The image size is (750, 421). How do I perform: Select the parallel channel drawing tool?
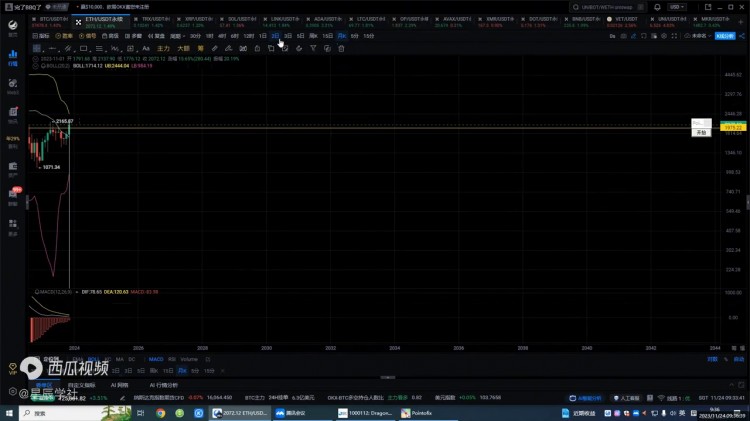68,48
